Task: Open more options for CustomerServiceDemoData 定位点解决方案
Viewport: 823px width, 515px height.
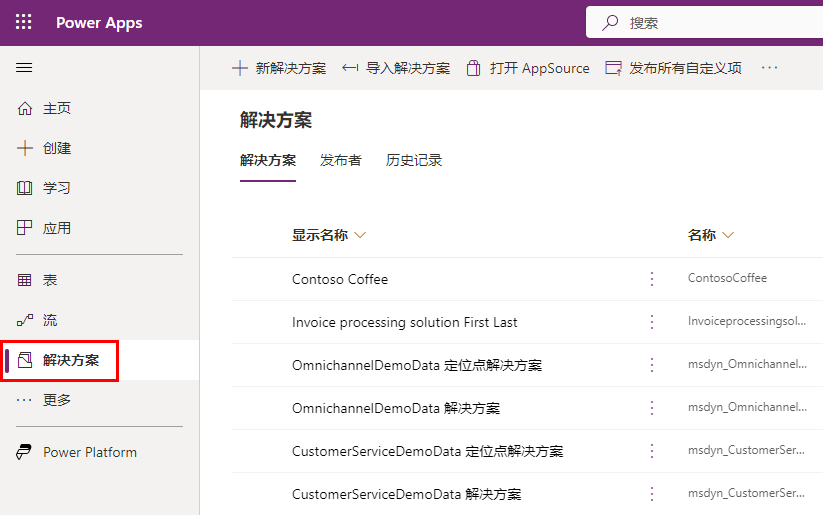Action: click(x=652, y=451)
